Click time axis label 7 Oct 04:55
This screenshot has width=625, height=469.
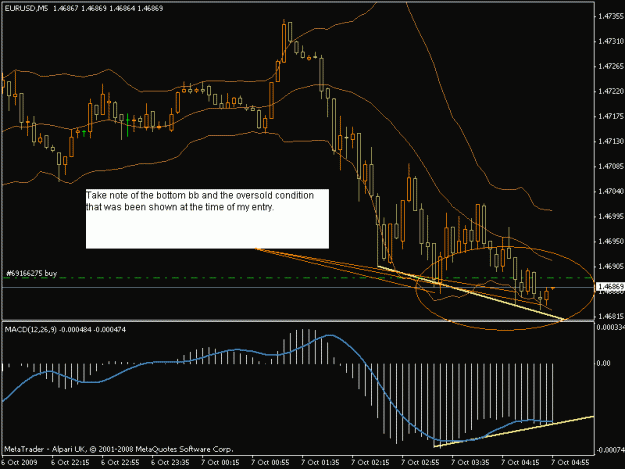[x=570, y=463]
